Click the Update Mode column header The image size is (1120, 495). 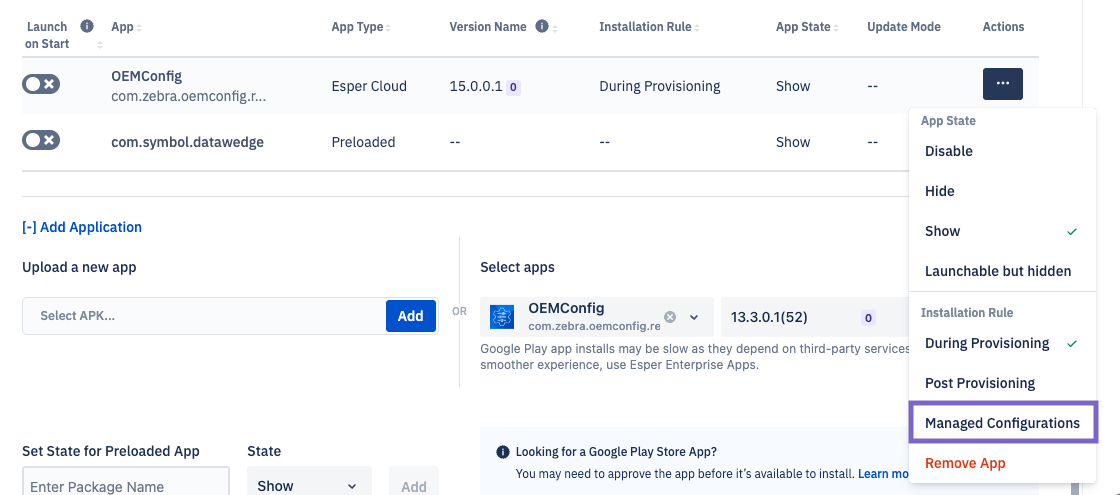click(x=904, y=26)
